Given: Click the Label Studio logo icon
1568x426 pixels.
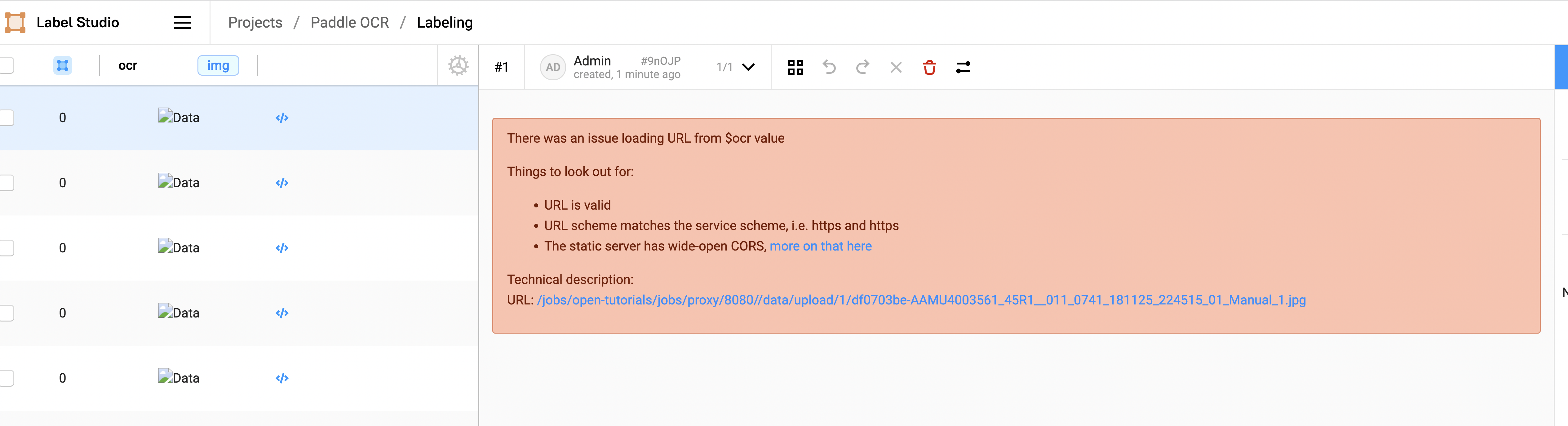Looking at the screenshot, I should pos(15,23).
